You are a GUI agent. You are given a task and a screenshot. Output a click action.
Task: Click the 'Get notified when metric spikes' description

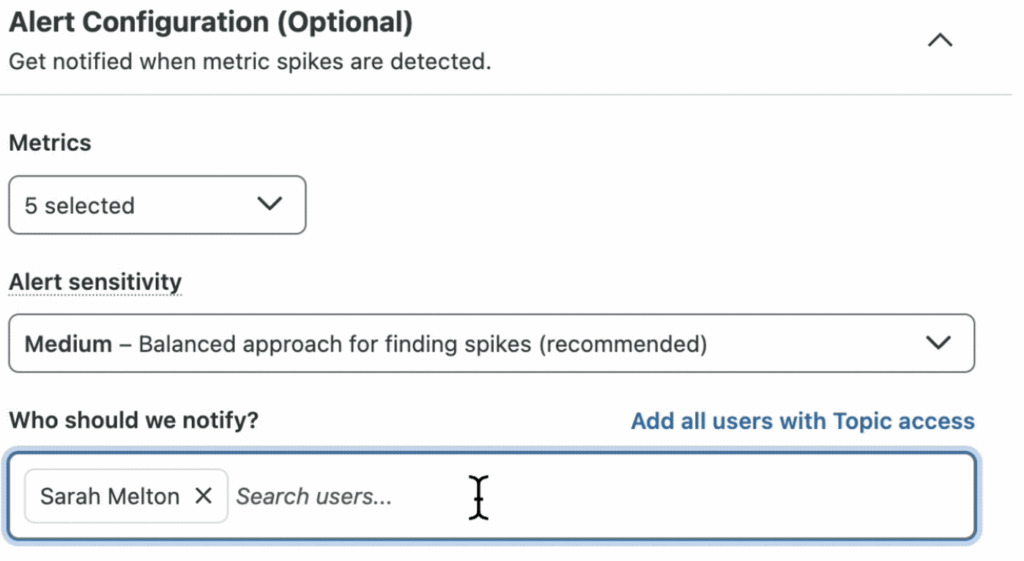(x=250, y=62)
